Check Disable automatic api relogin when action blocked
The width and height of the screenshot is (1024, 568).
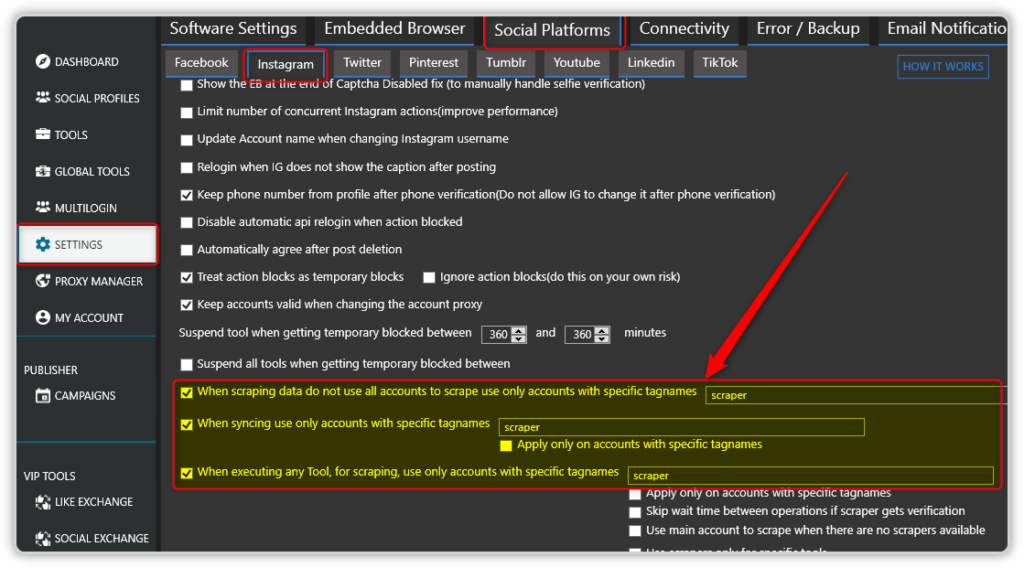187,222
